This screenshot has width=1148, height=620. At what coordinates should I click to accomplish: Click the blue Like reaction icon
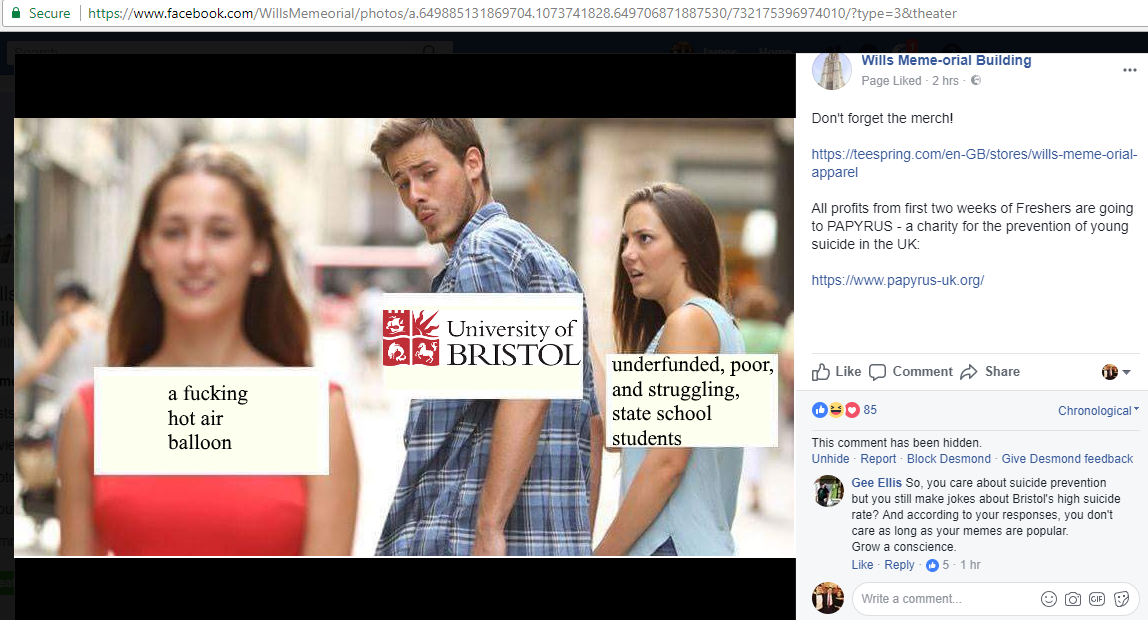point(819,410)
